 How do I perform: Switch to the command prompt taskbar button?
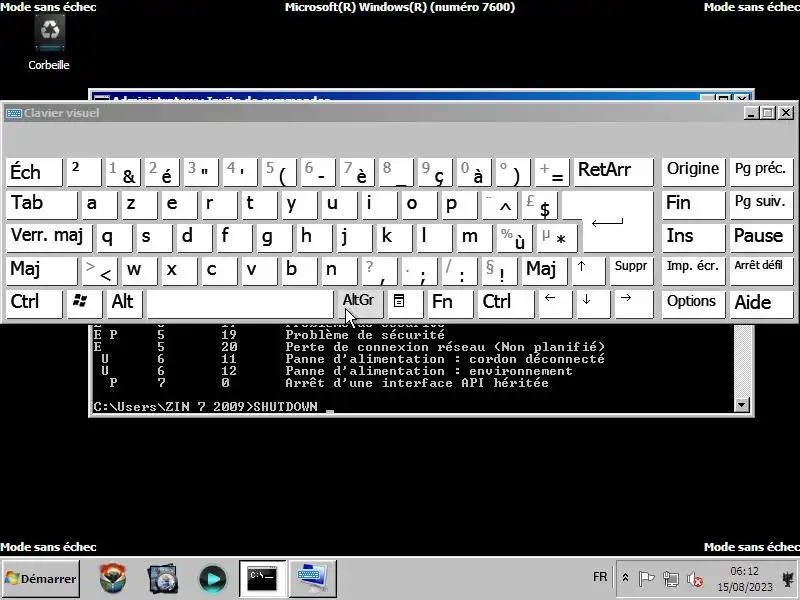[x=263, y=578]
